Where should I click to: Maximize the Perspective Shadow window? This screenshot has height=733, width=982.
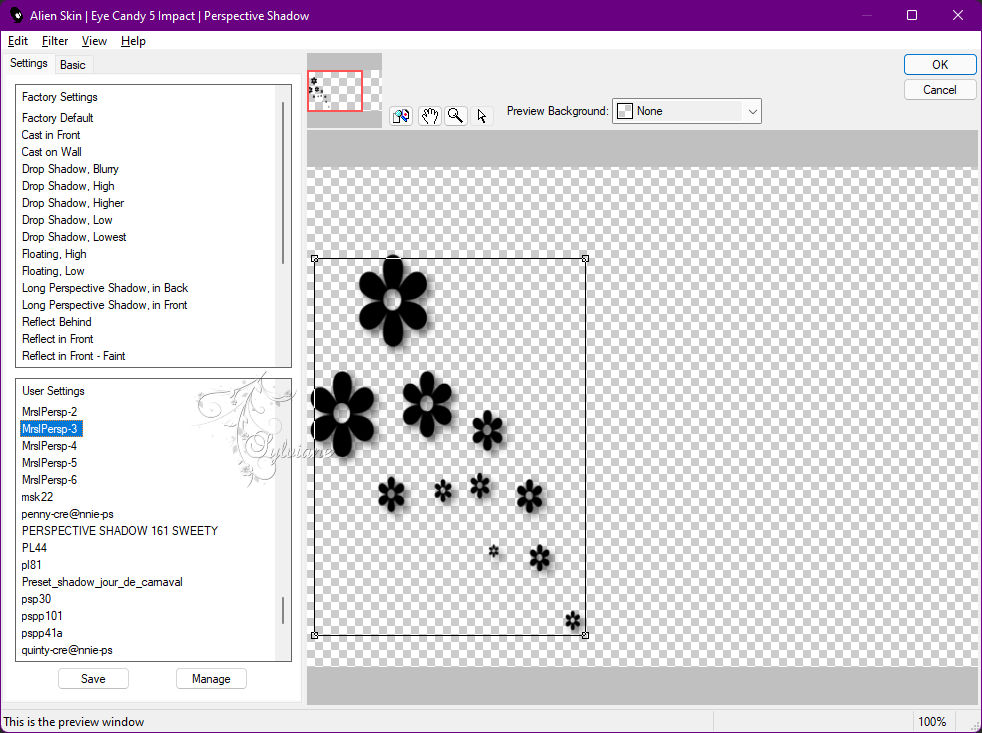tap(912, 15)
